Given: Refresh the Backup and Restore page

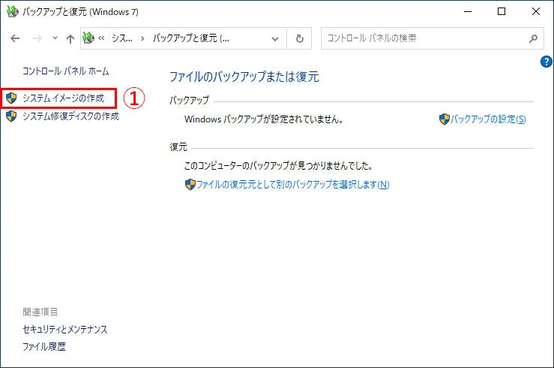Looking at the screenshot, I should 299,38.
